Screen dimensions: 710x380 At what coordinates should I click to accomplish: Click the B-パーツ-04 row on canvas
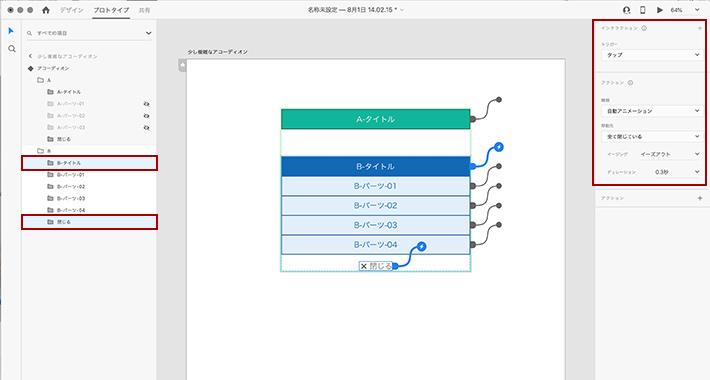coord(375,245)
